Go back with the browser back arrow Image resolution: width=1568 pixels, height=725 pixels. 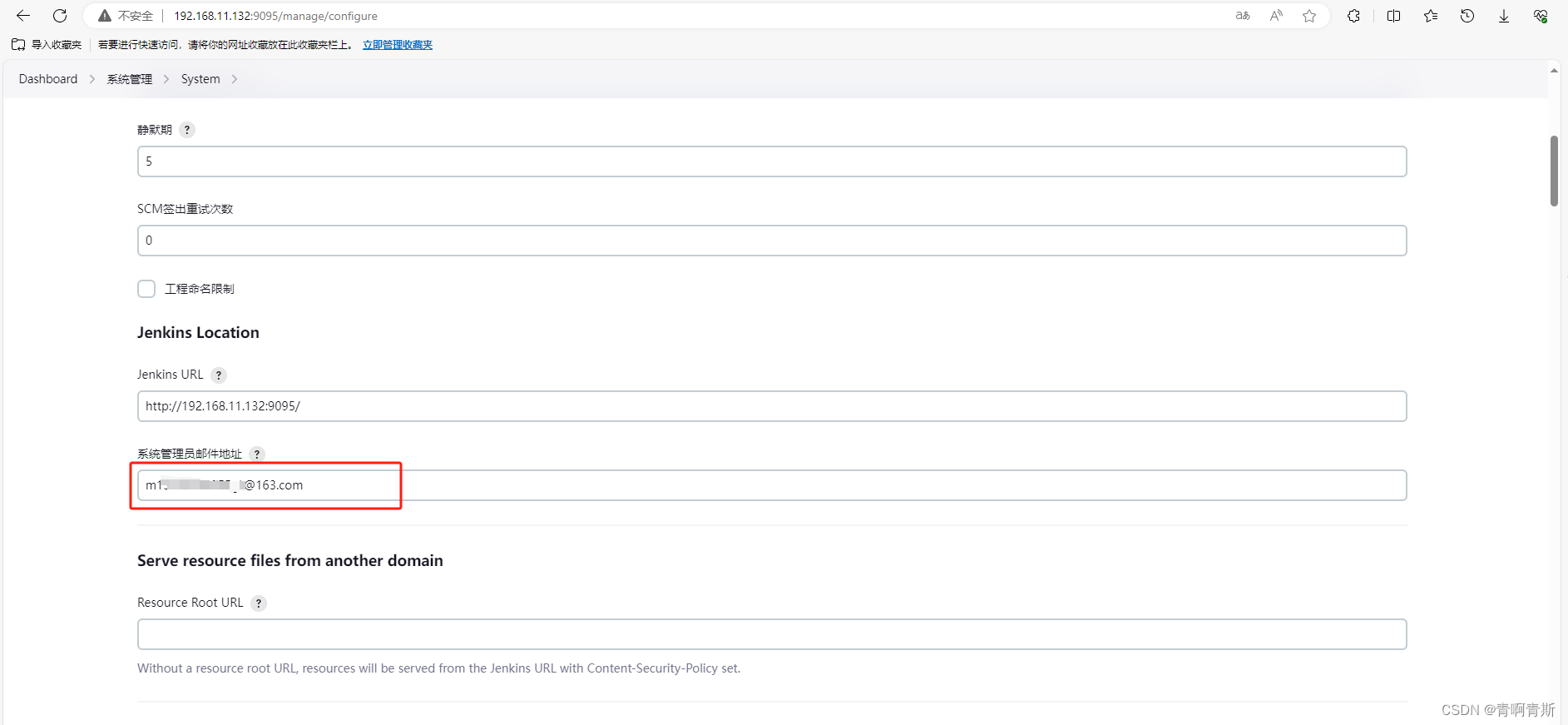tap(23, 16)
